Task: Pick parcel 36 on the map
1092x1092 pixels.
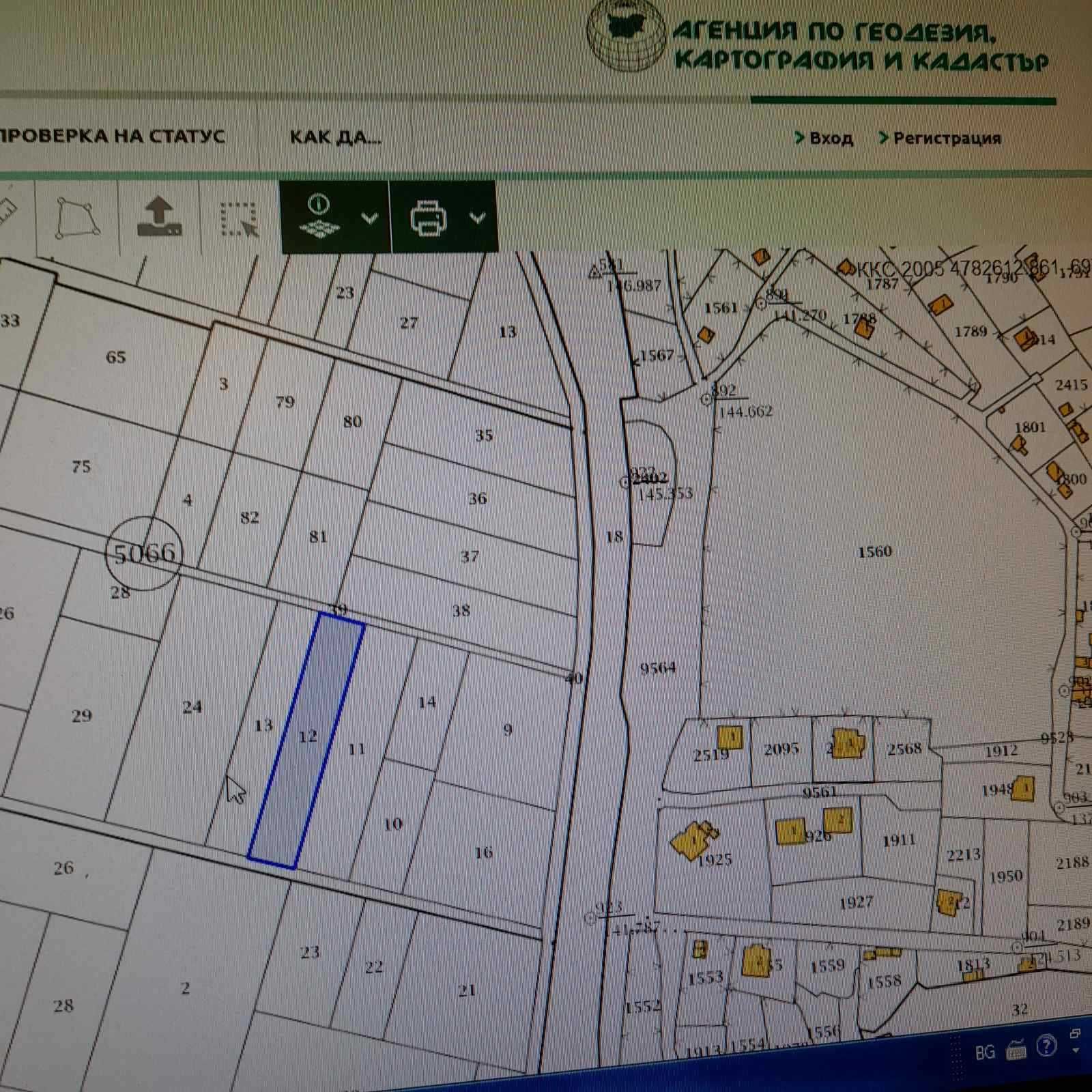Action: (477, 499)
